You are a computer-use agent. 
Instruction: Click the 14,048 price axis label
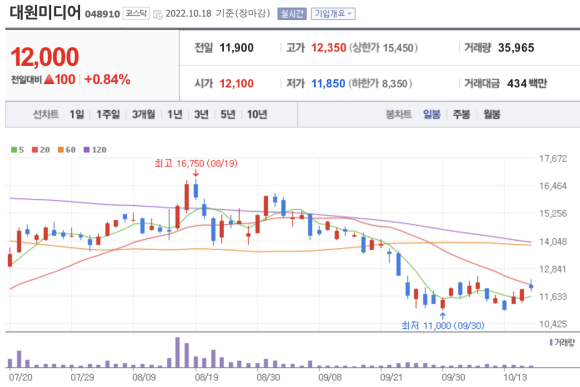coord(553,242)
